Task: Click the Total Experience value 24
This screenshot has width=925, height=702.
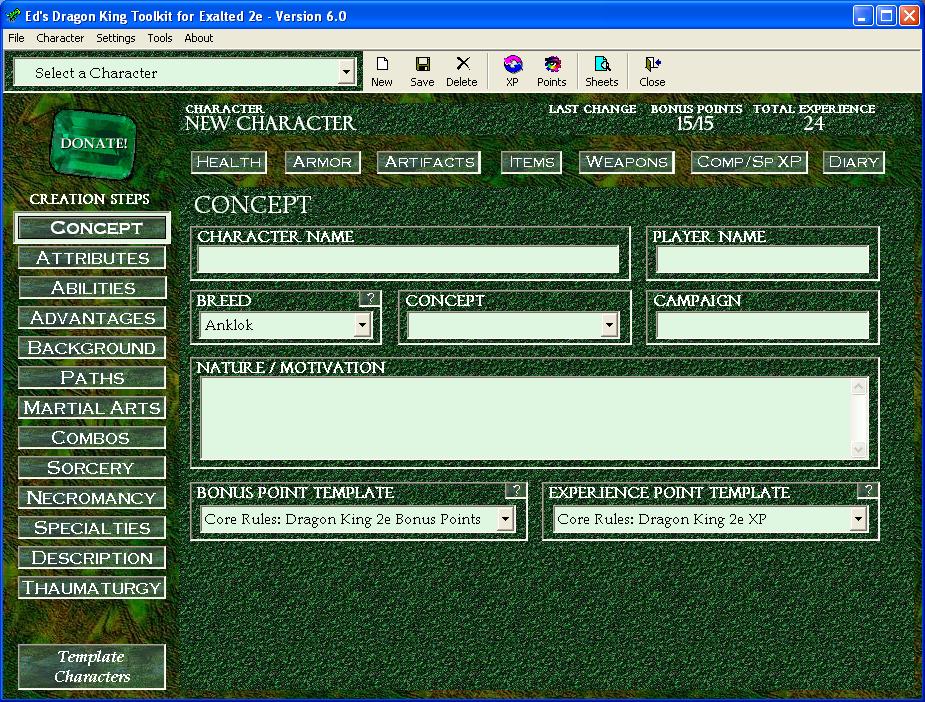Action: pos(814,123)
